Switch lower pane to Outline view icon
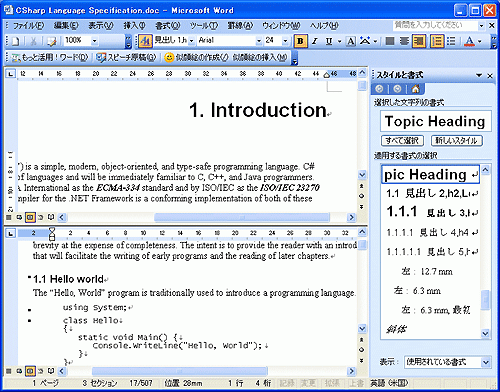This screenshot has width=500, height=392. 41,371
